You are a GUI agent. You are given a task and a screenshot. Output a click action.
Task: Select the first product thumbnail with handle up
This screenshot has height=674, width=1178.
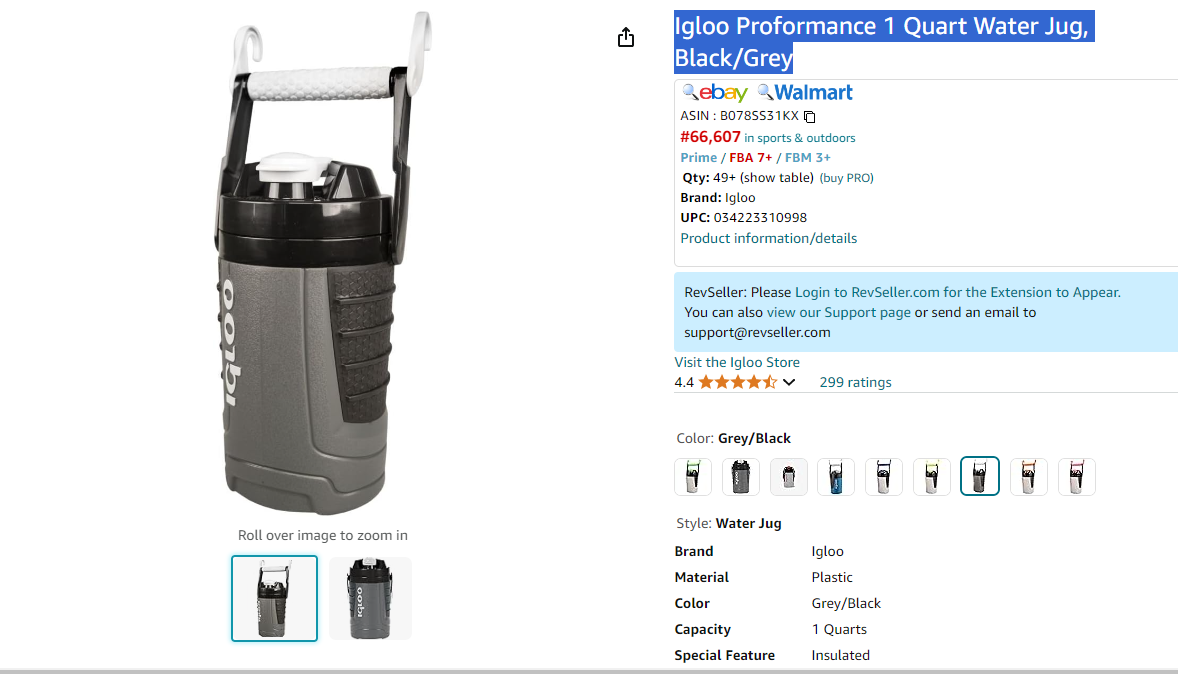[274, 598]
